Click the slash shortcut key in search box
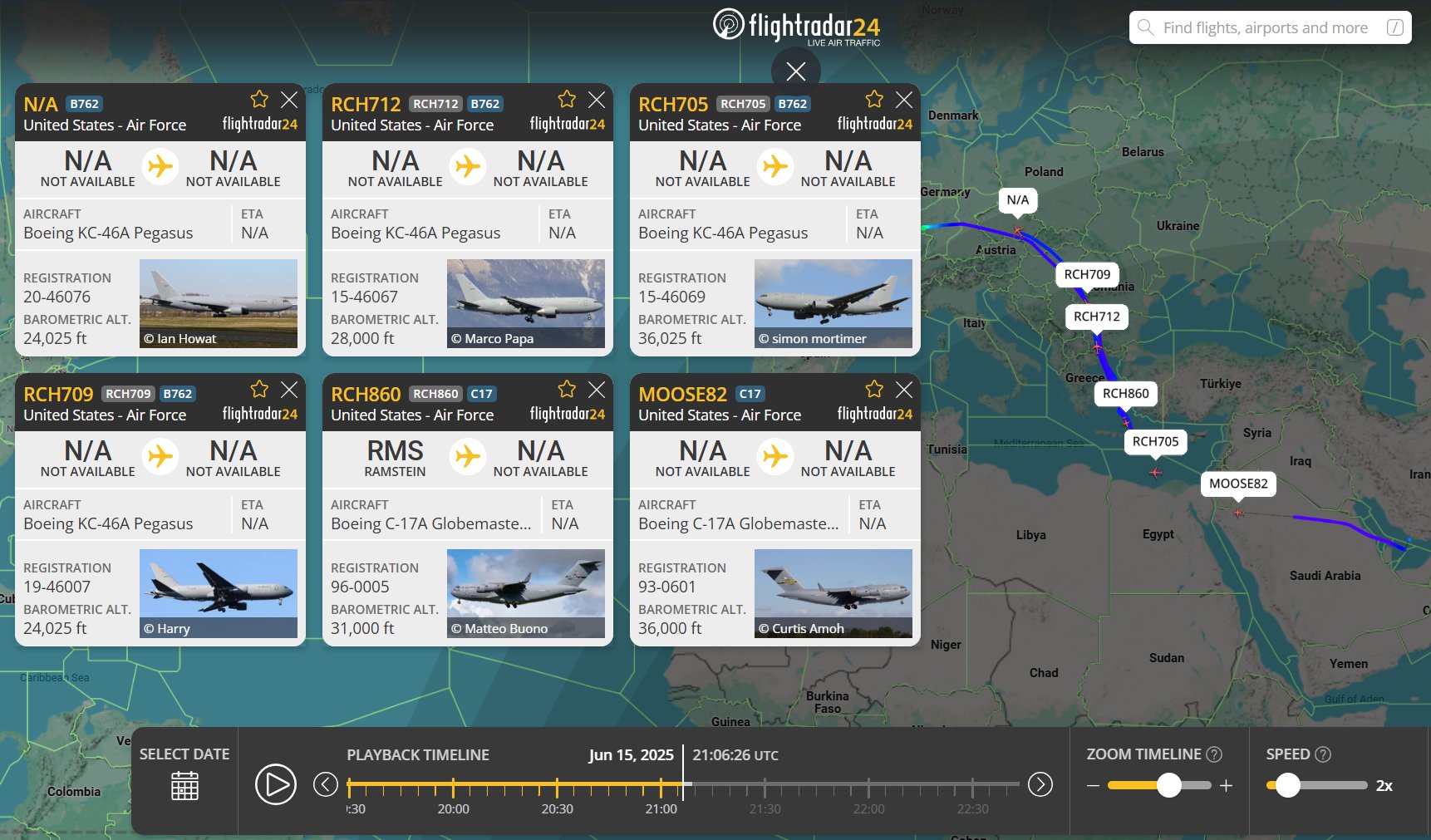The image size is (1431, 840). click(x=1395, y=27)
